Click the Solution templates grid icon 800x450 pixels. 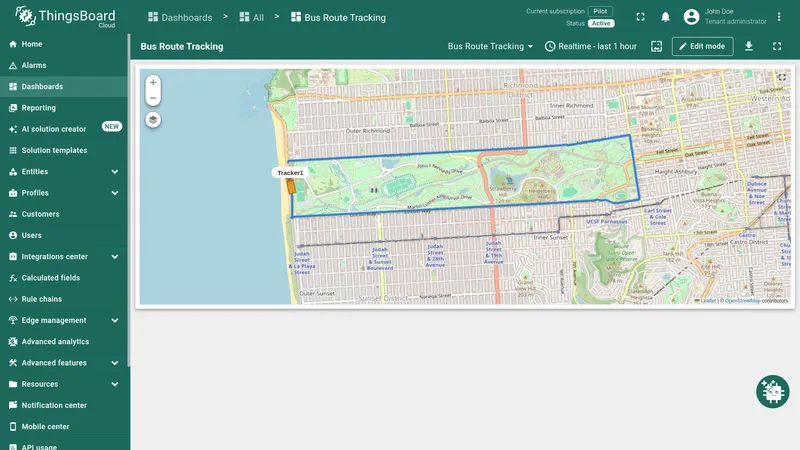[13, 151]
